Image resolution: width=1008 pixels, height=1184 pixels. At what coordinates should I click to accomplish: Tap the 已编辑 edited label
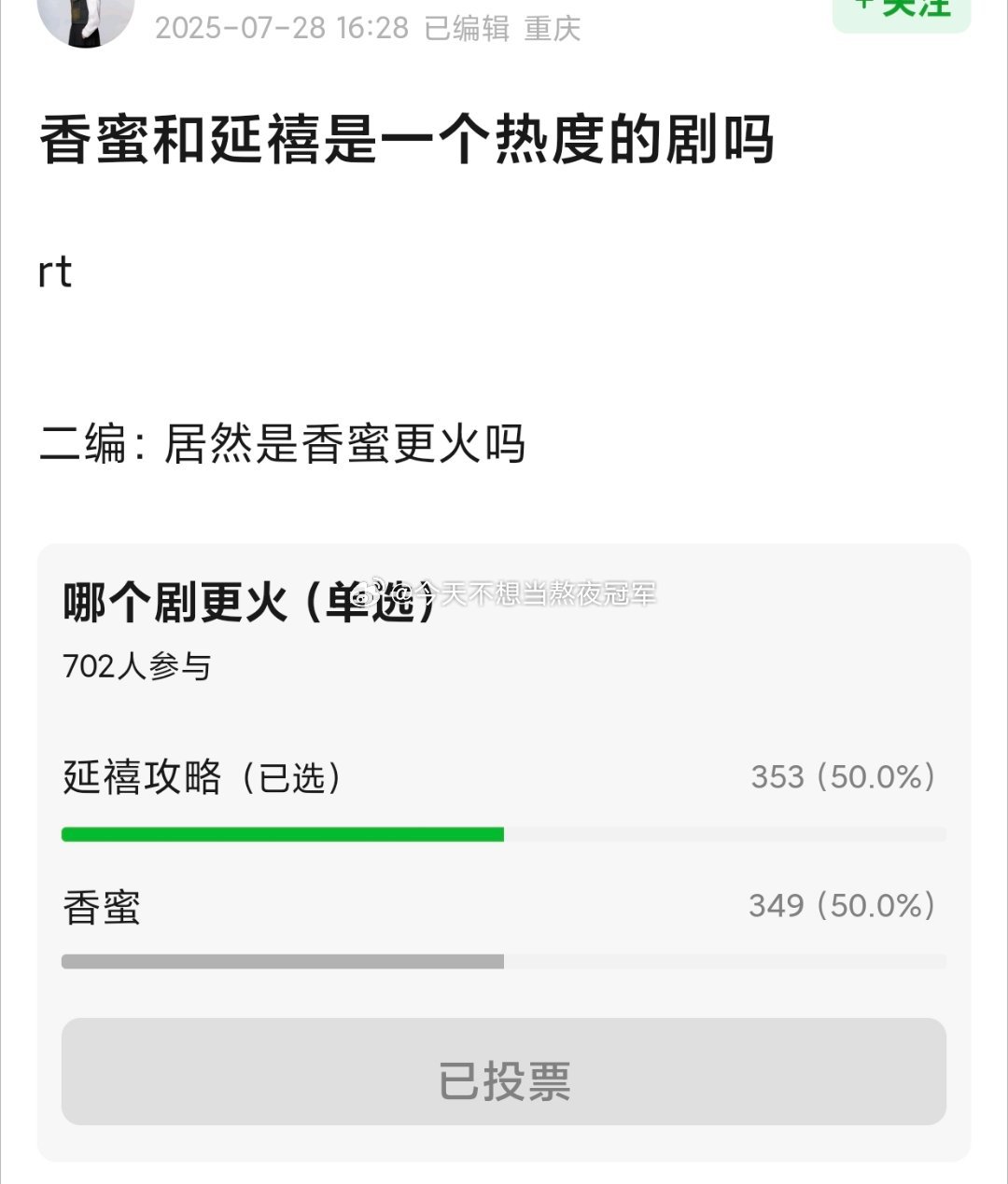coord(467,28)
